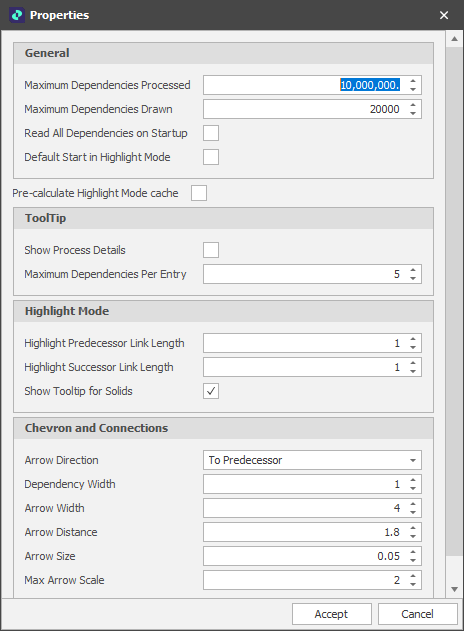Enable Read All Dependencies on Startup
This screenshot has width=464, height=631.
click(211, 133)
